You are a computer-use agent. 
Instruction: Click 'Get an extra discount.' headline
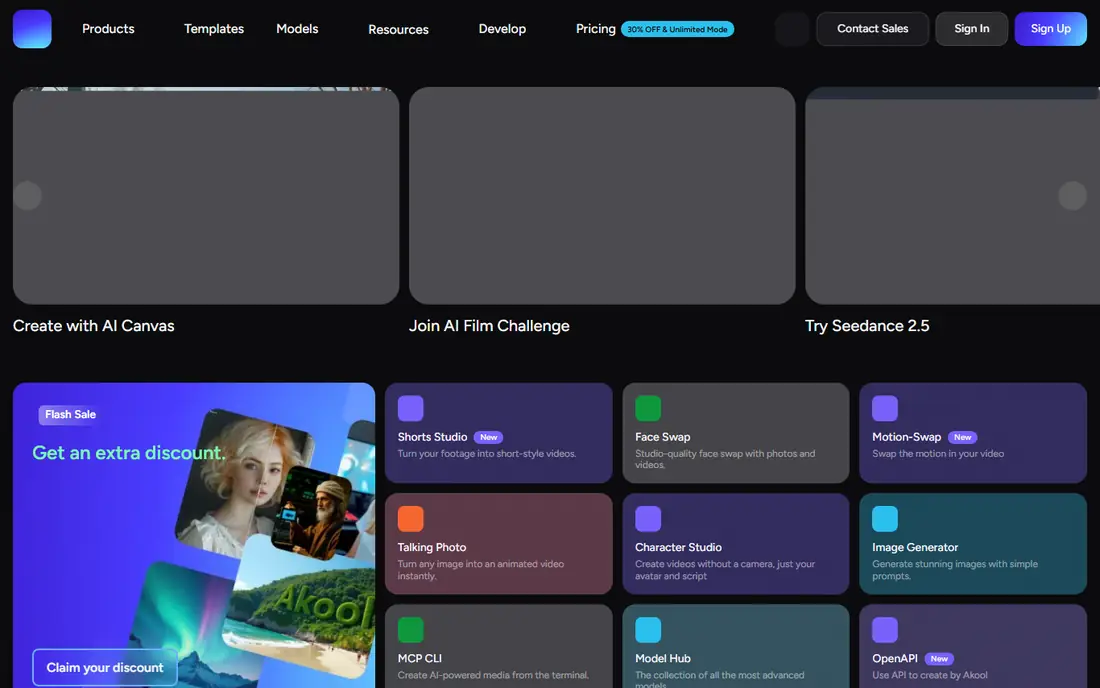129,453
